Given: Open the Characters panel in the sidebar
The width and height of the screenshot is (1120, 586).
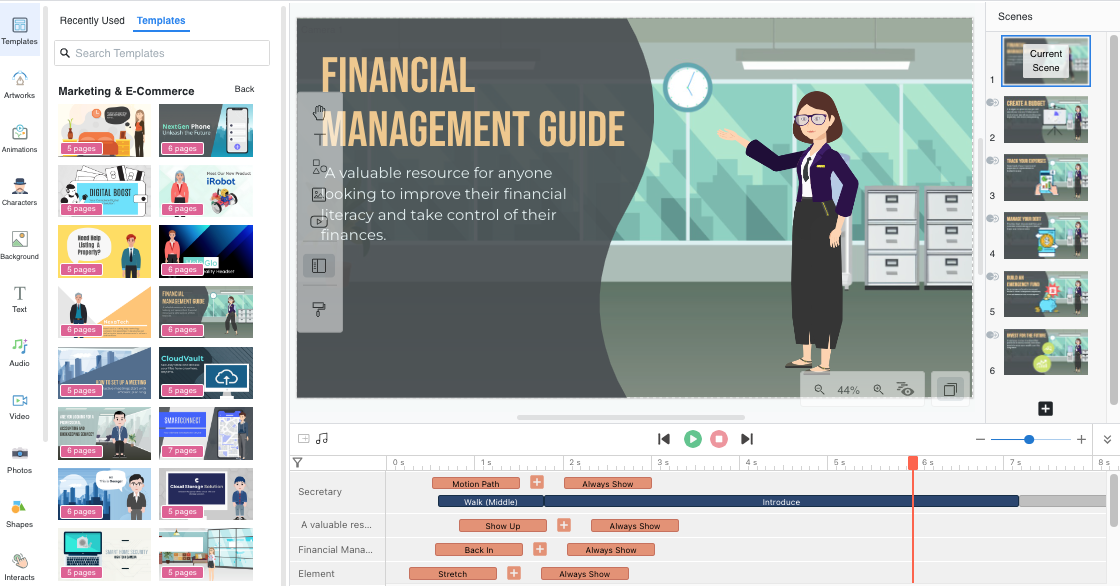Looking at the screenshot, I should coord(19,191).
